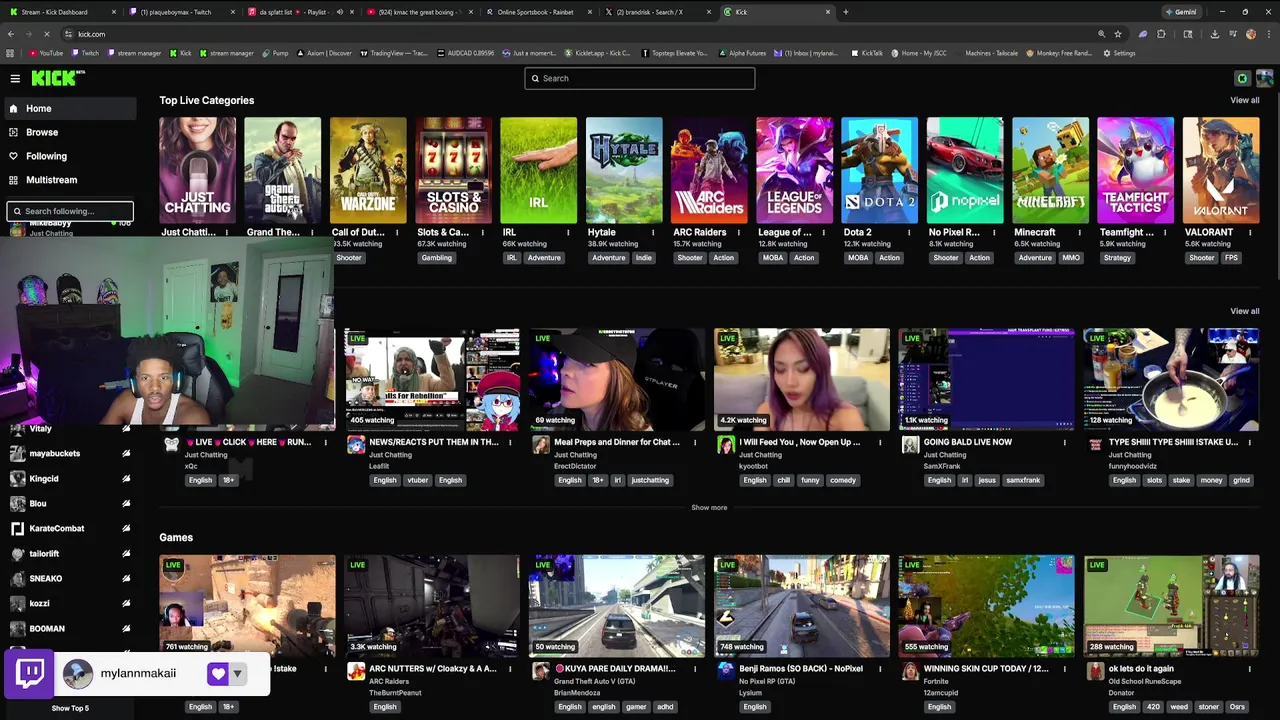Open the Slots & Casino category

453,170
